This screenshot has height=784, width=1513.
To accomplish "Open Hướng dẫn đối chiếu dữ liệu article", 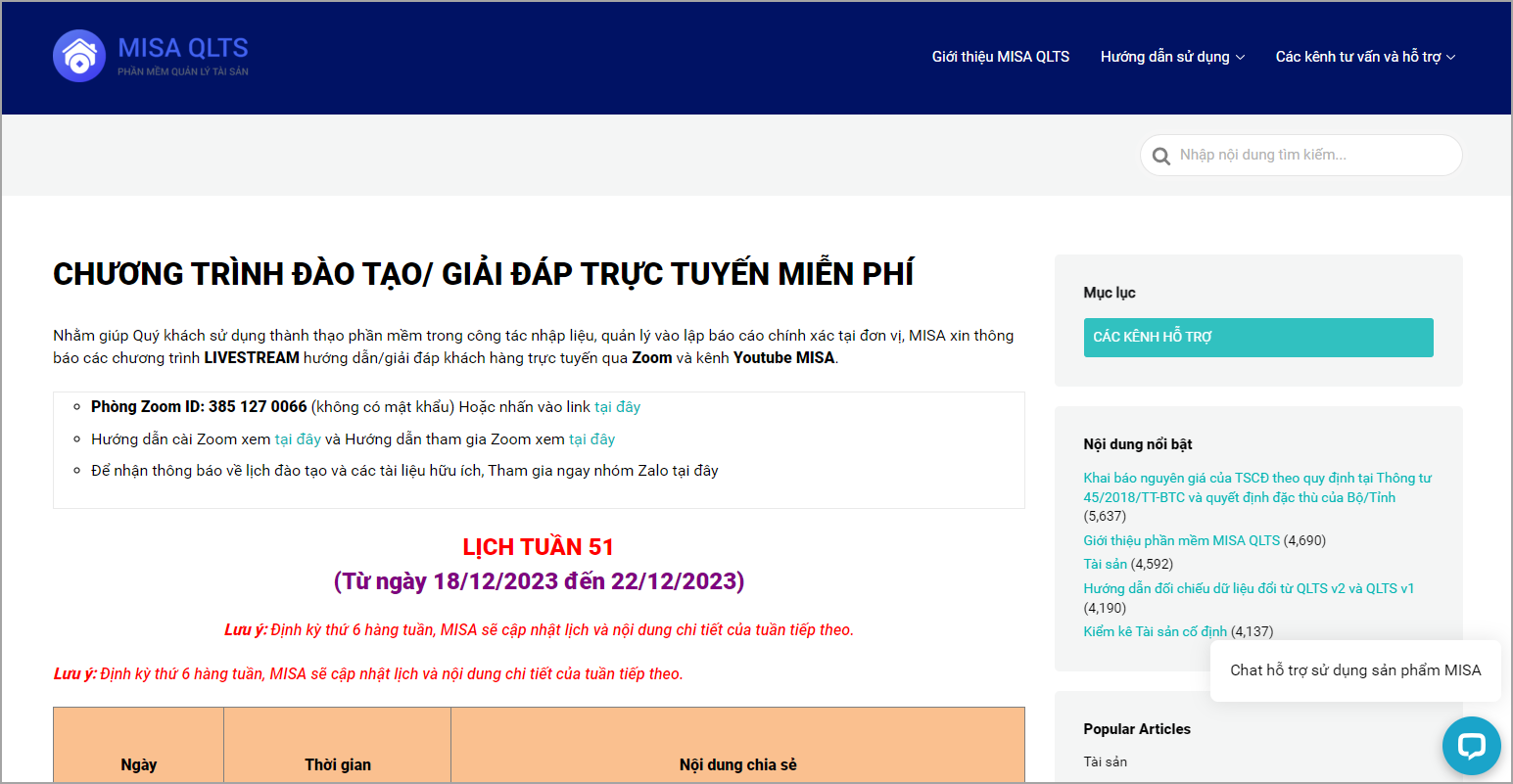I will tap(1249, 588).
